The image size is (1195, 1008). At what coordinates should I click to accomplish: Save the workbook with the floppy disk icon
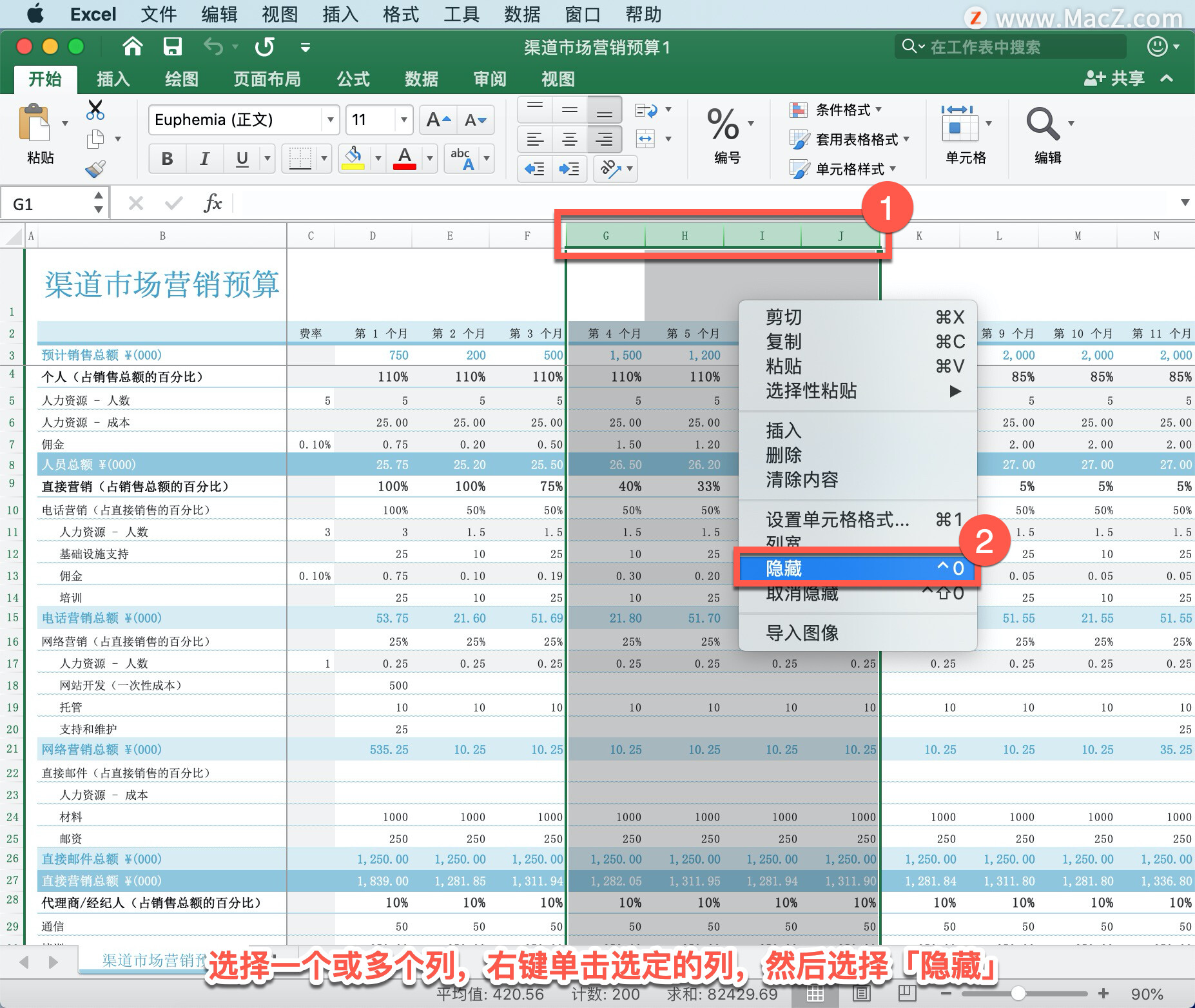tap(173, 46)
